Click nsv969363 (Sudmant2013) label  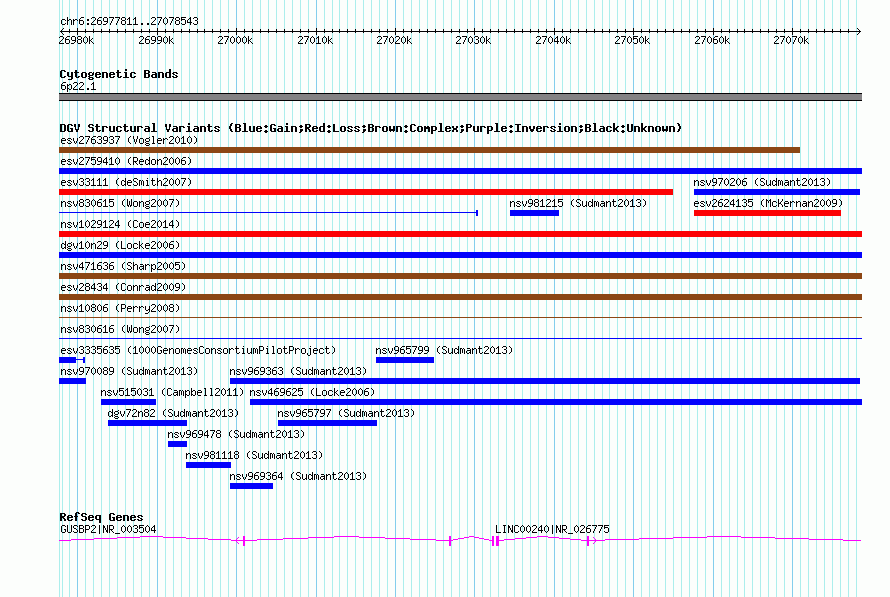click(x=298, y=371)
